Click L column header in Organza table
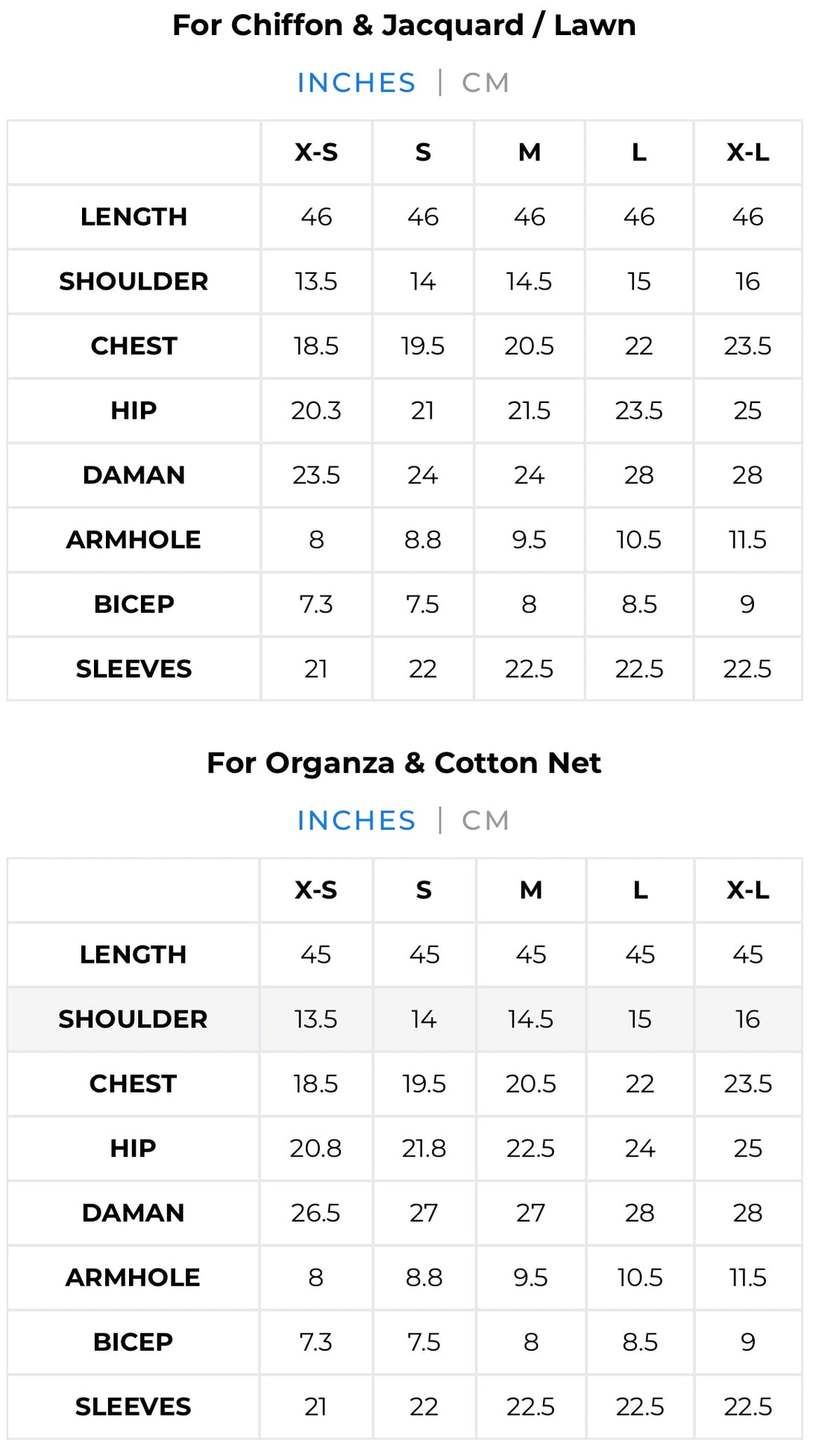813x1456 pixels. click(640, 890)
